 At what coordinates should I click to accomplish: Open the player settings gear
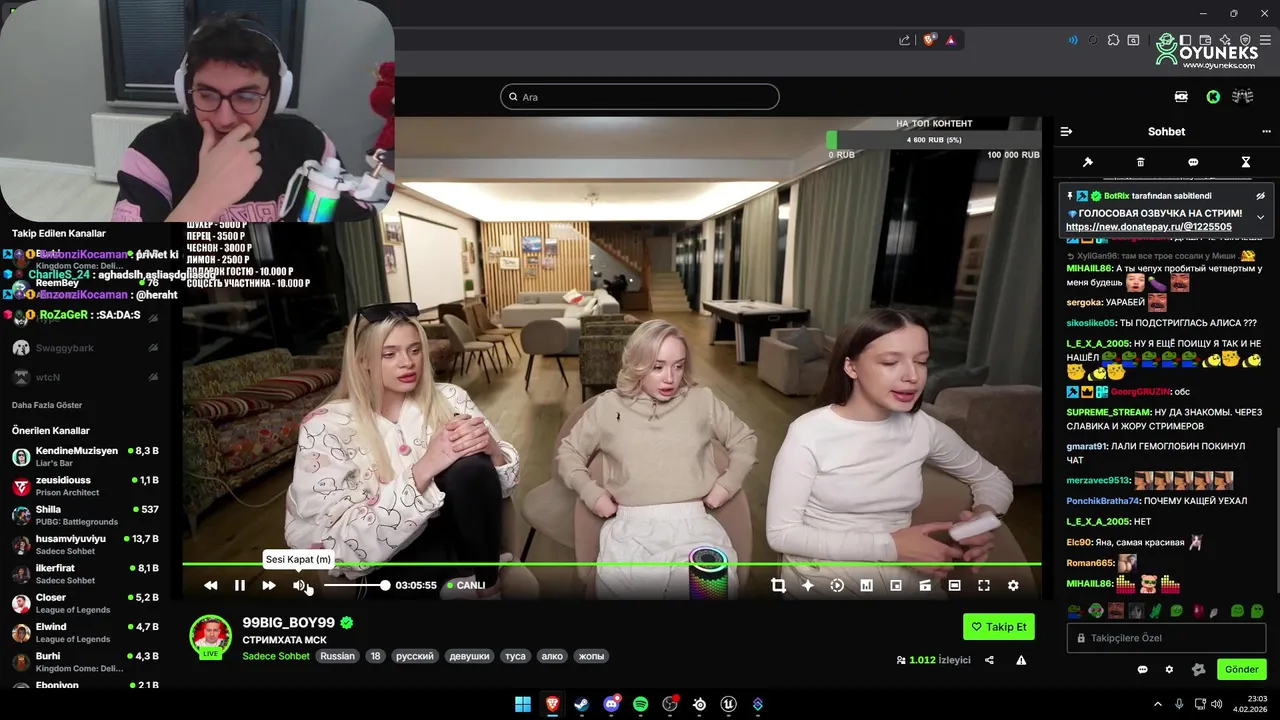[1013, 585]
